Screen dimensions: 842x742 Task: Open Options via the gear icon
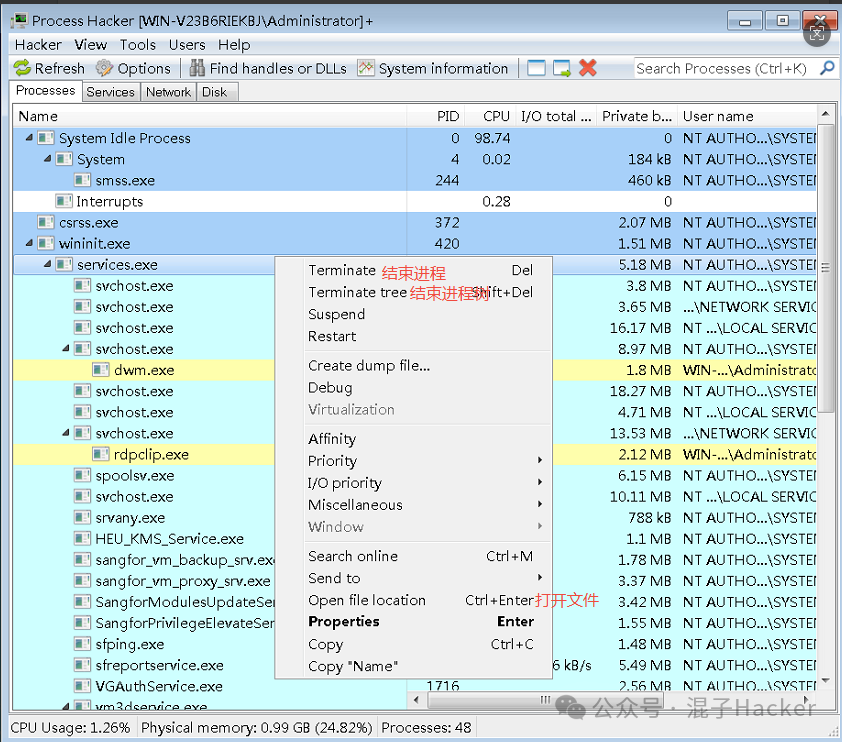pos(104,68)
